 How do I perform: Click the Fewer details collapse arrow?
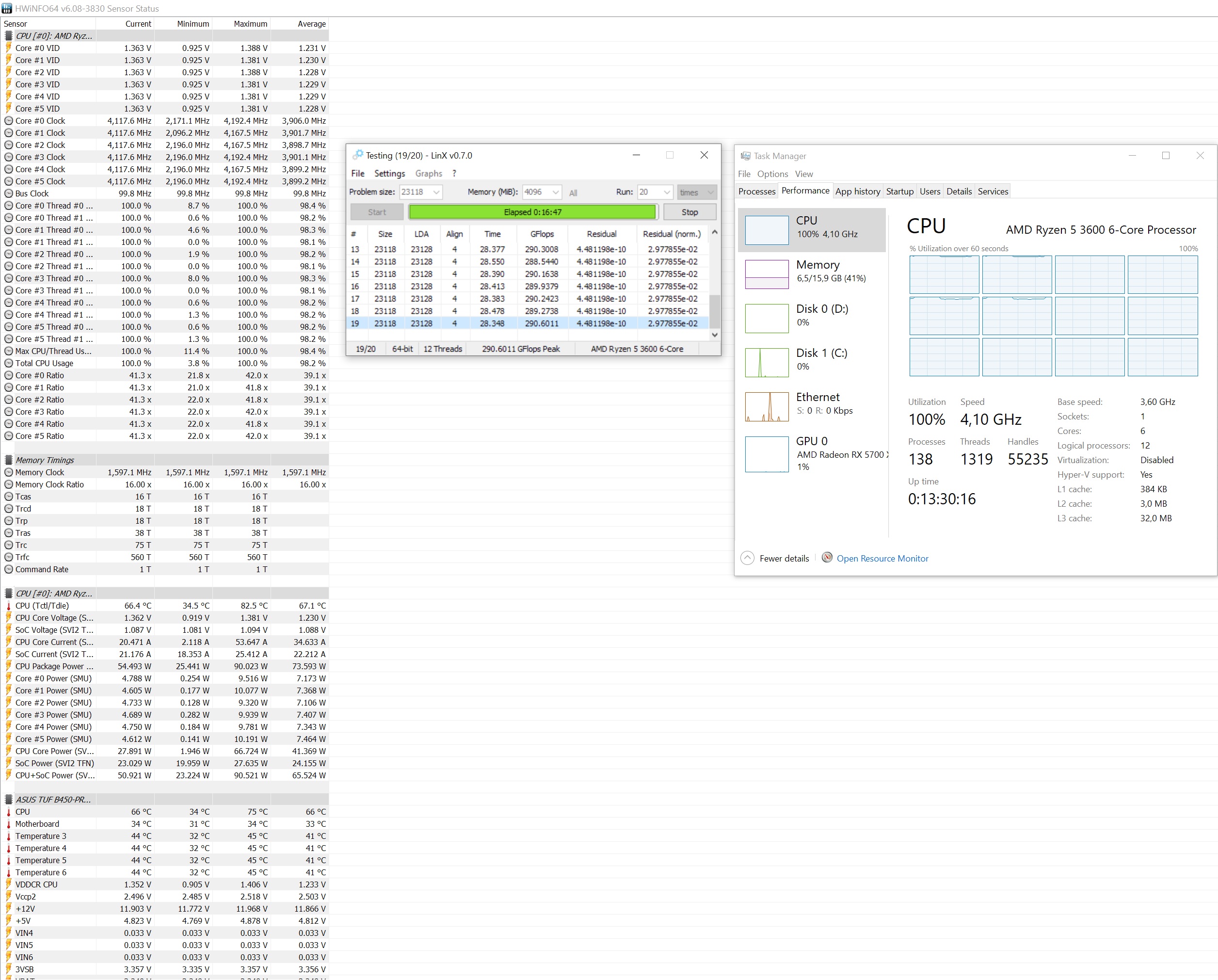(x=747, y=558)
